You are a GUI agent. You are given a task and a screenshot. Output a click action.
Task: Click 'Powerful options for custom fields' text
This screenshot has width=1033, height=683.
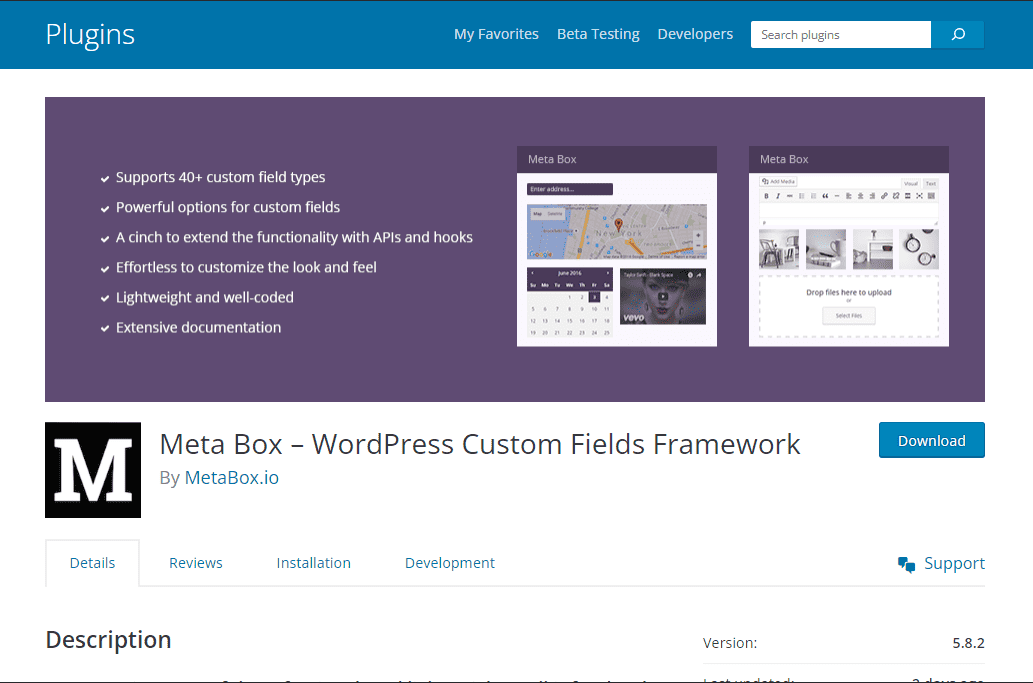[x=228, y=207]
